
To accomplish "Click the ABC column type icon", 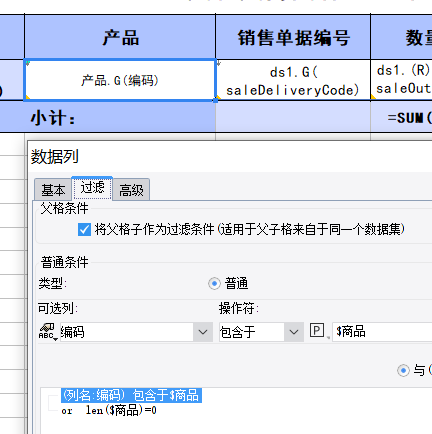I will (47, 332).
